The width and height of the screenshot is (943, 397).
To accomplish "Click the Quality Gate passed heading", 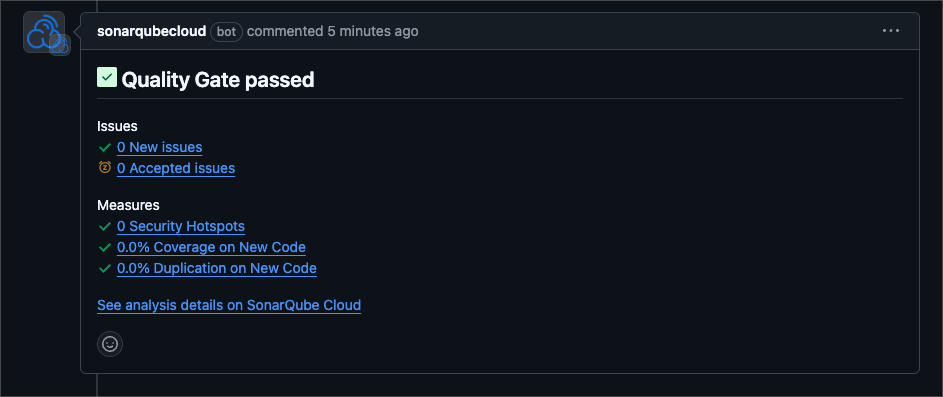I will [218, 79].
